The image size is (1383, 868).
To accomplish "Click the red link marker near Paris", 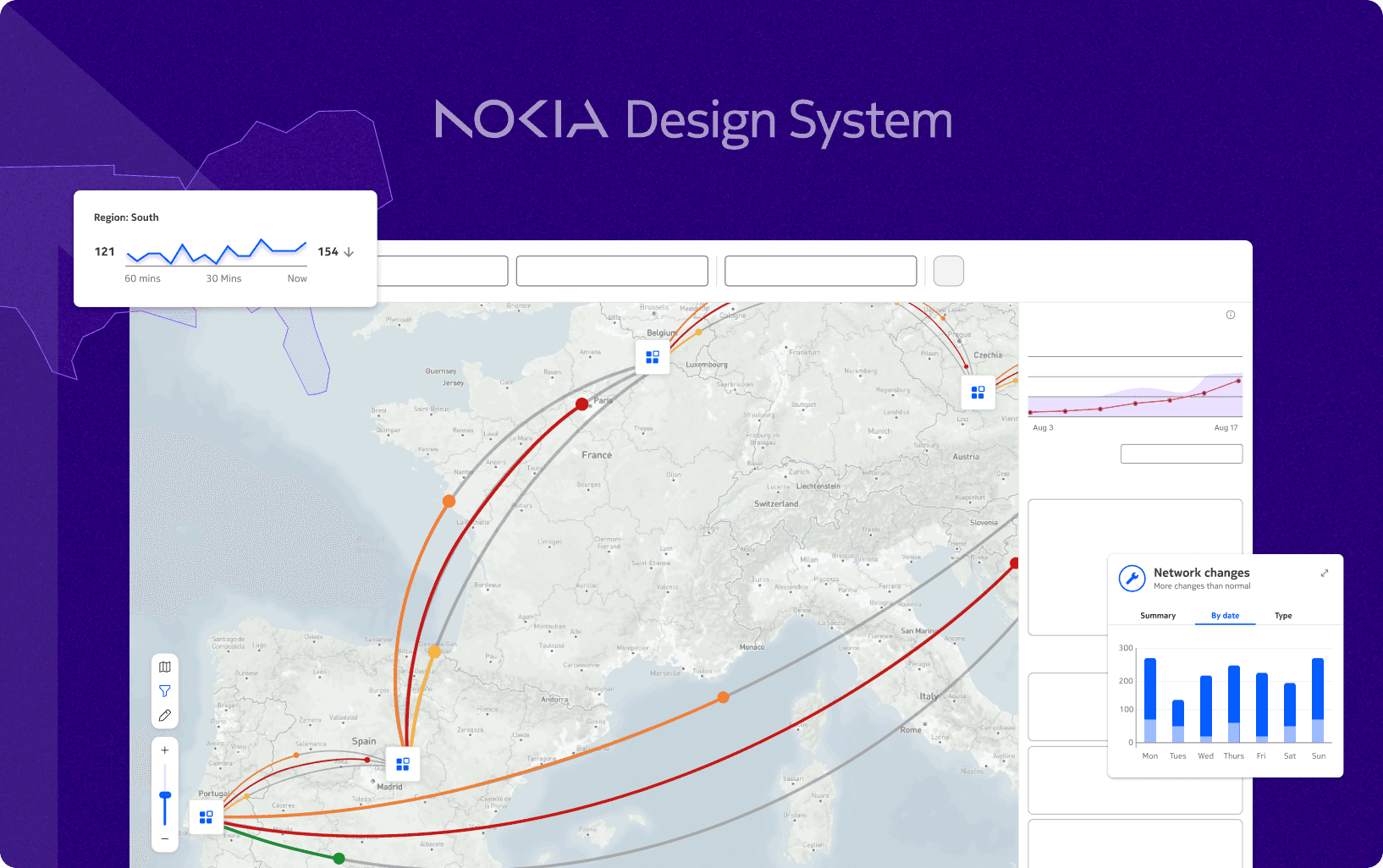I will pyautogui.click(x=582, y=404).
